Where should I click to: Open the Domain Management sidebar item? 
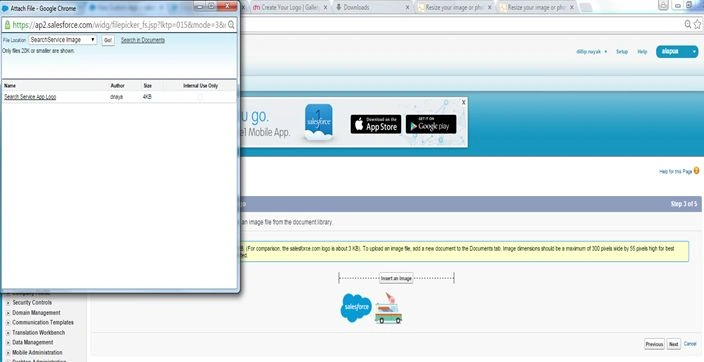36,313
